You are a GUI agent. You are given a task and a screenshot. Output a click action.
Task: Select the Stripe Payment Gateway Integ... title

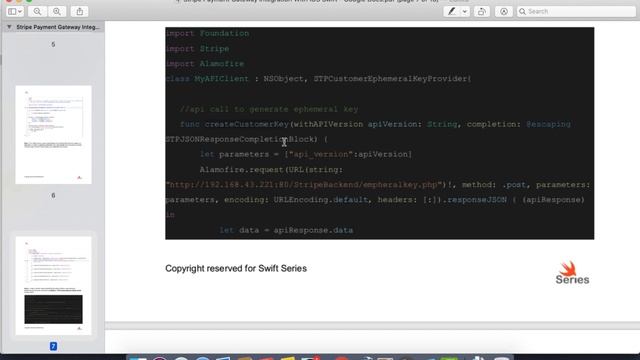(58, 27)
